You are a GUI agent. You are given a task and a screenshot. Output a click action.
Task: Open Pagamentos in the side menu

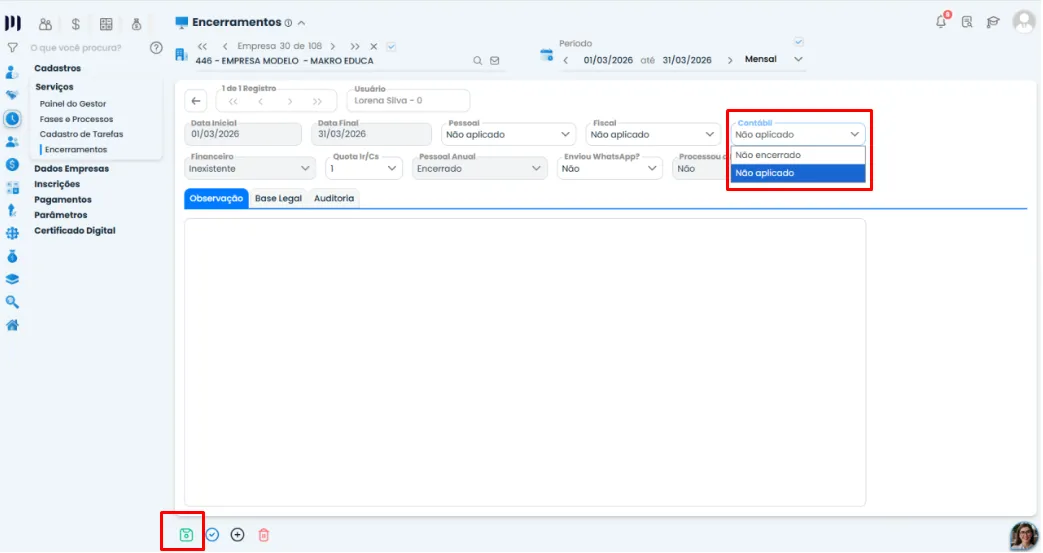click(63, 200)
